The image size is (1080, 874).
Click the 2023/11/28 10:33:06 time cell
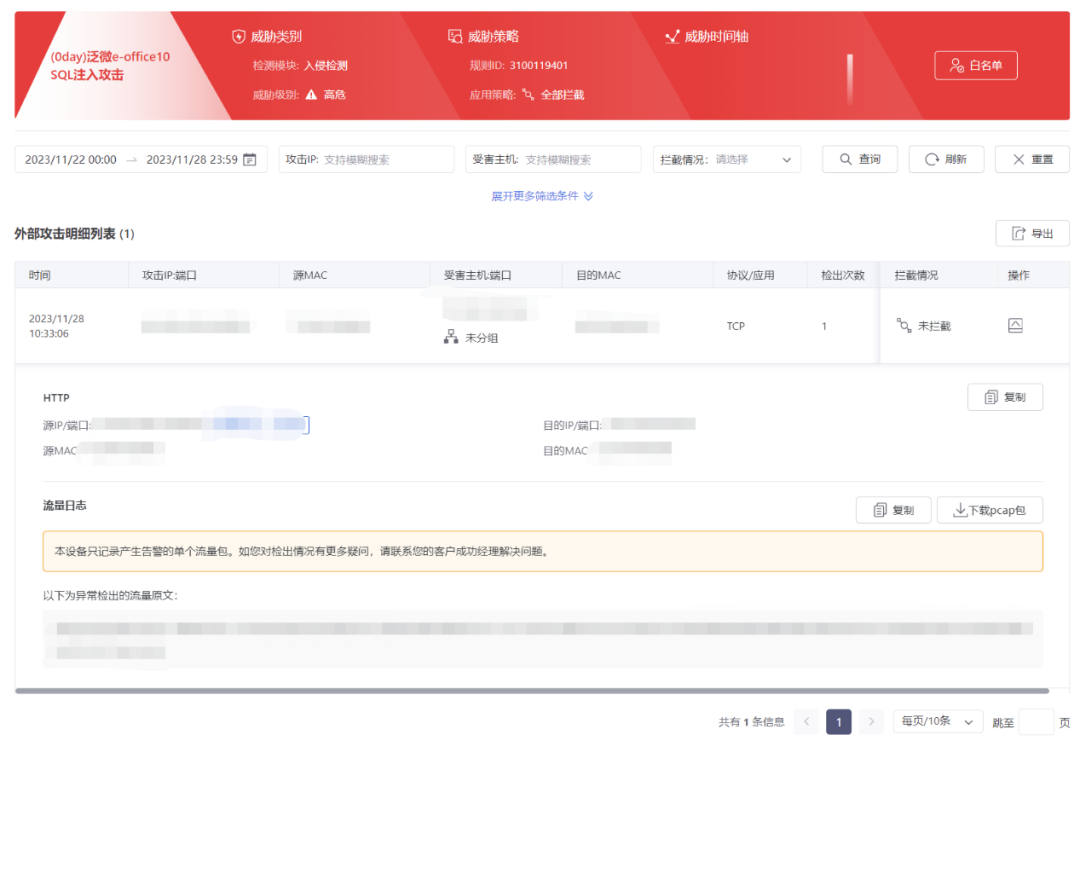pyautogui.click(x=56, y=326)
